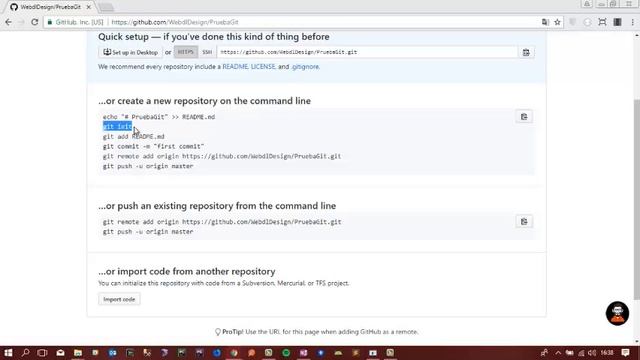Show hidden system tray icons

(558, 353)
